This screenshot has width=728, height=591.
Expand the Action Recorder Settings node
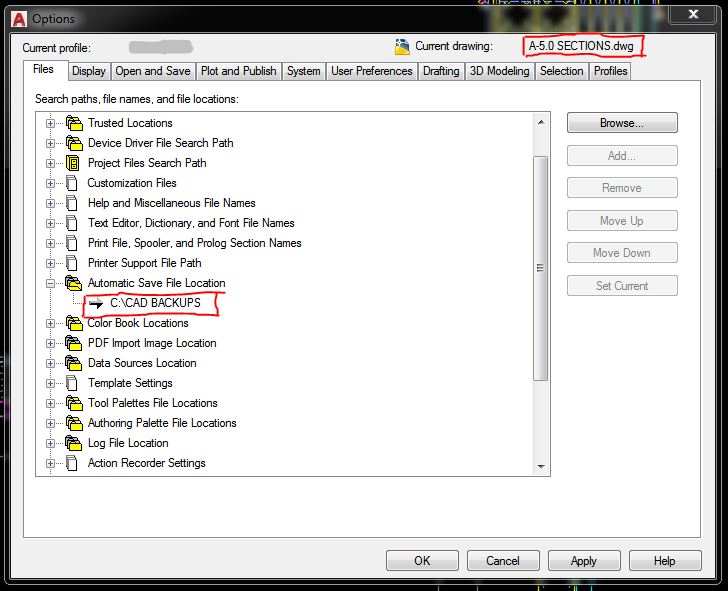(50, 463)
